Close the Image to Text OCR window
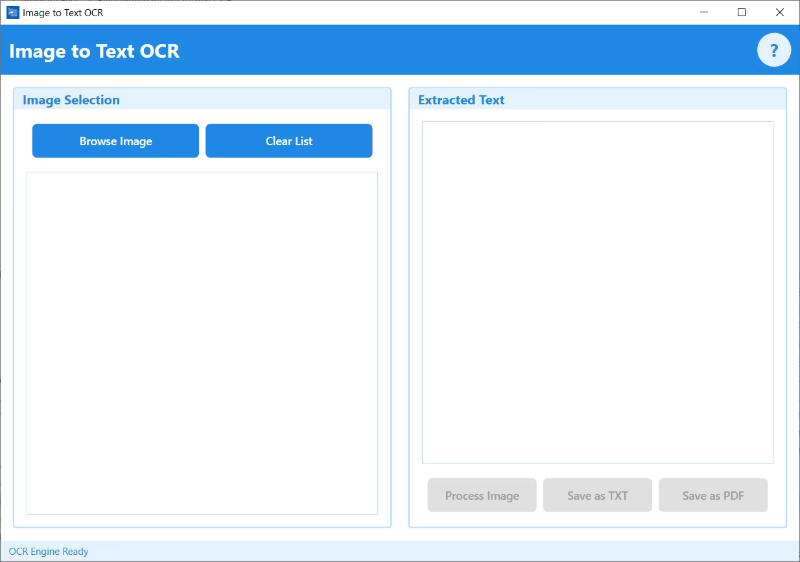 pos(779,12)
